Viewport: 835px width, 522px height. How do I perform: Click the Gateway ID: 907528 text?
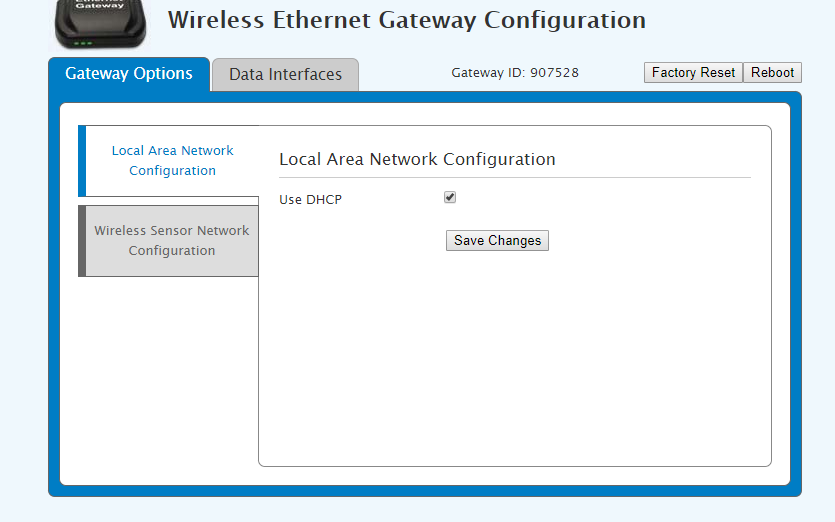[x=515, y=73]
